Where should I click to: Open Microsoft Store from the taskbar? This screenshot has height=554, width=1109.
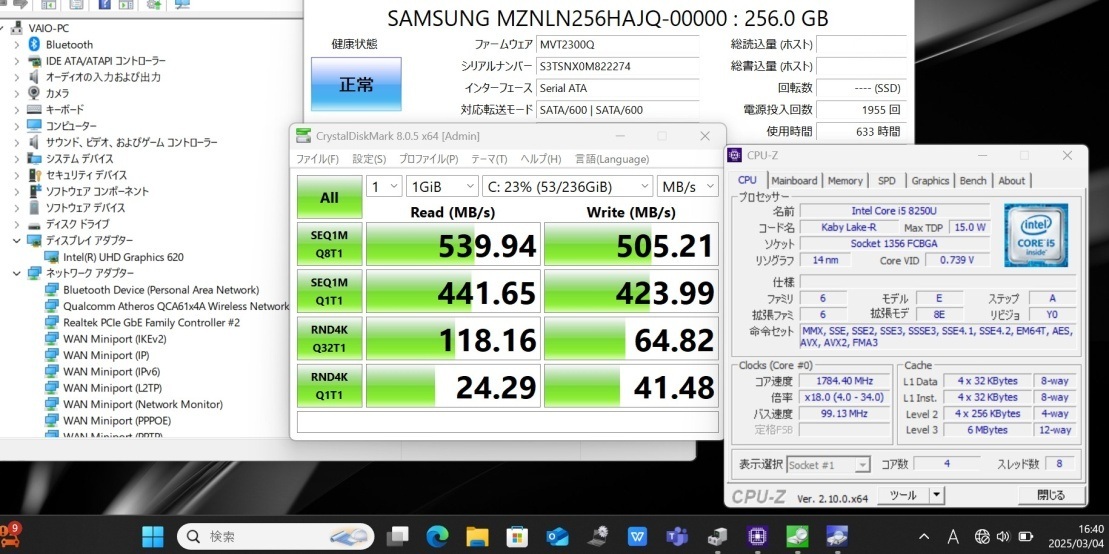518,536
